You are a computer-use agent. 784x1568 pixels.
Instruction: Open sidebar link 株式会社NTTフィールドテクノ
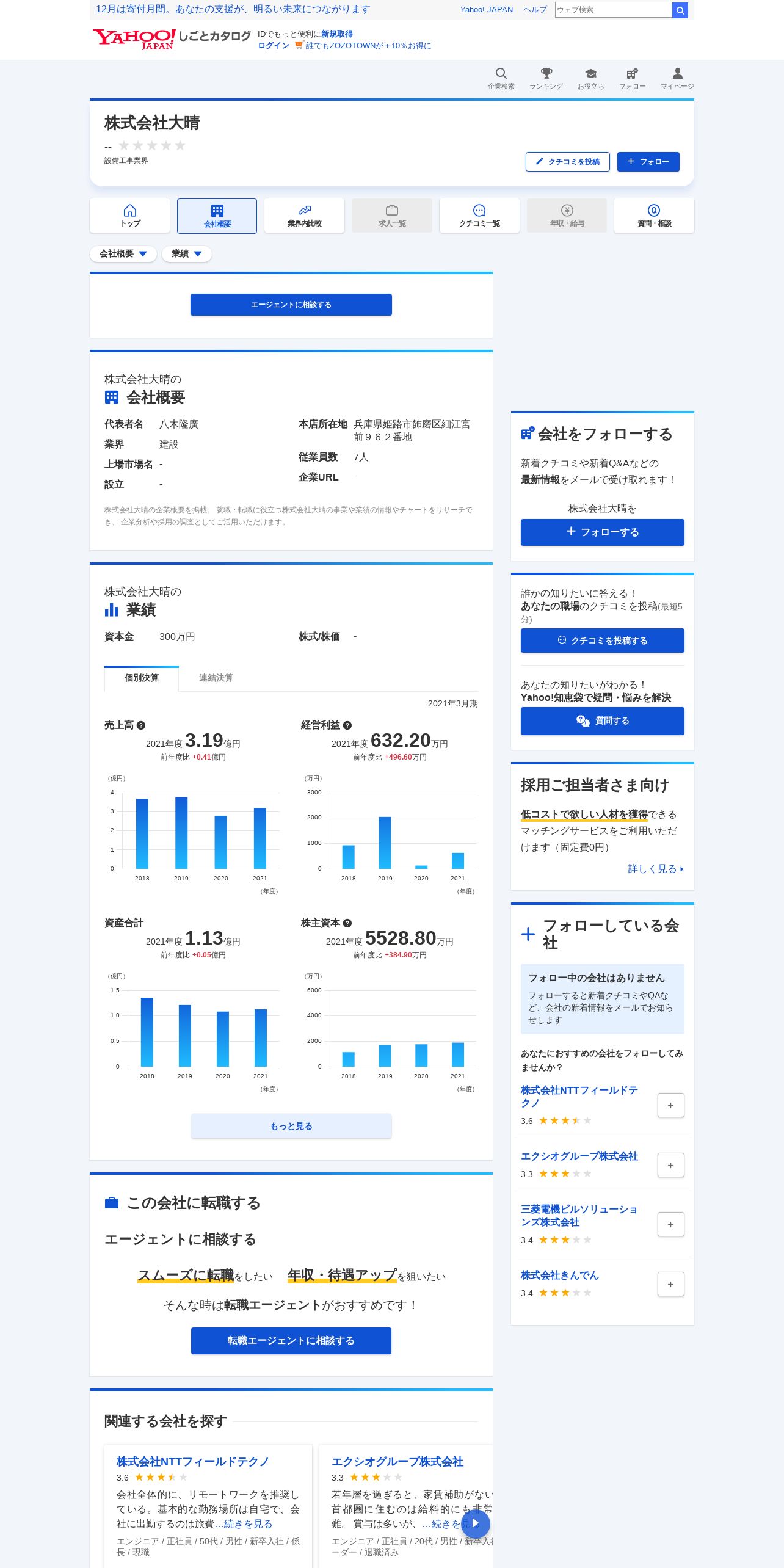(579, 1097)
